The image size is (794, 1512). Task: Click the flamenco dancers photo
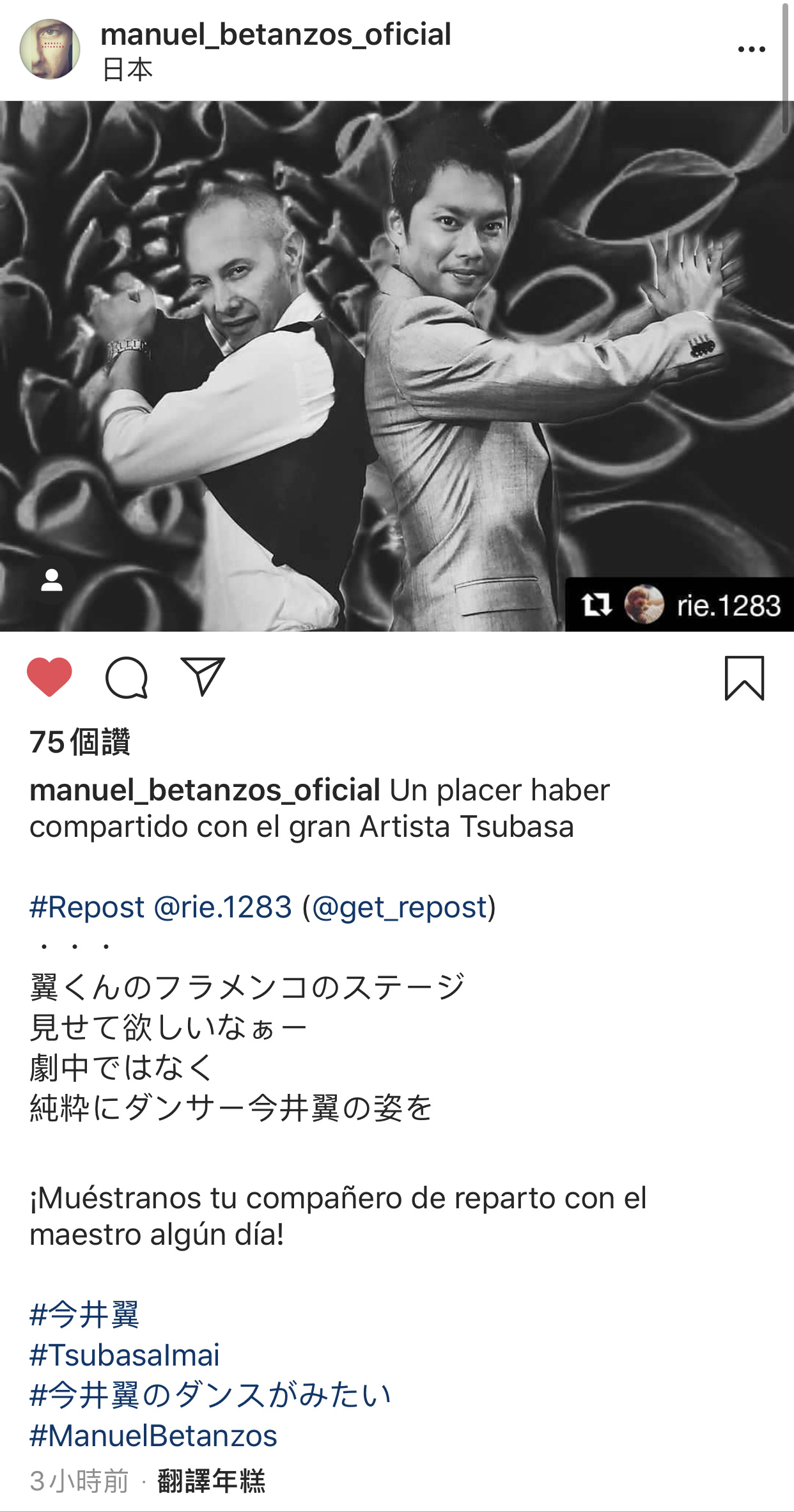click(397, 366)
